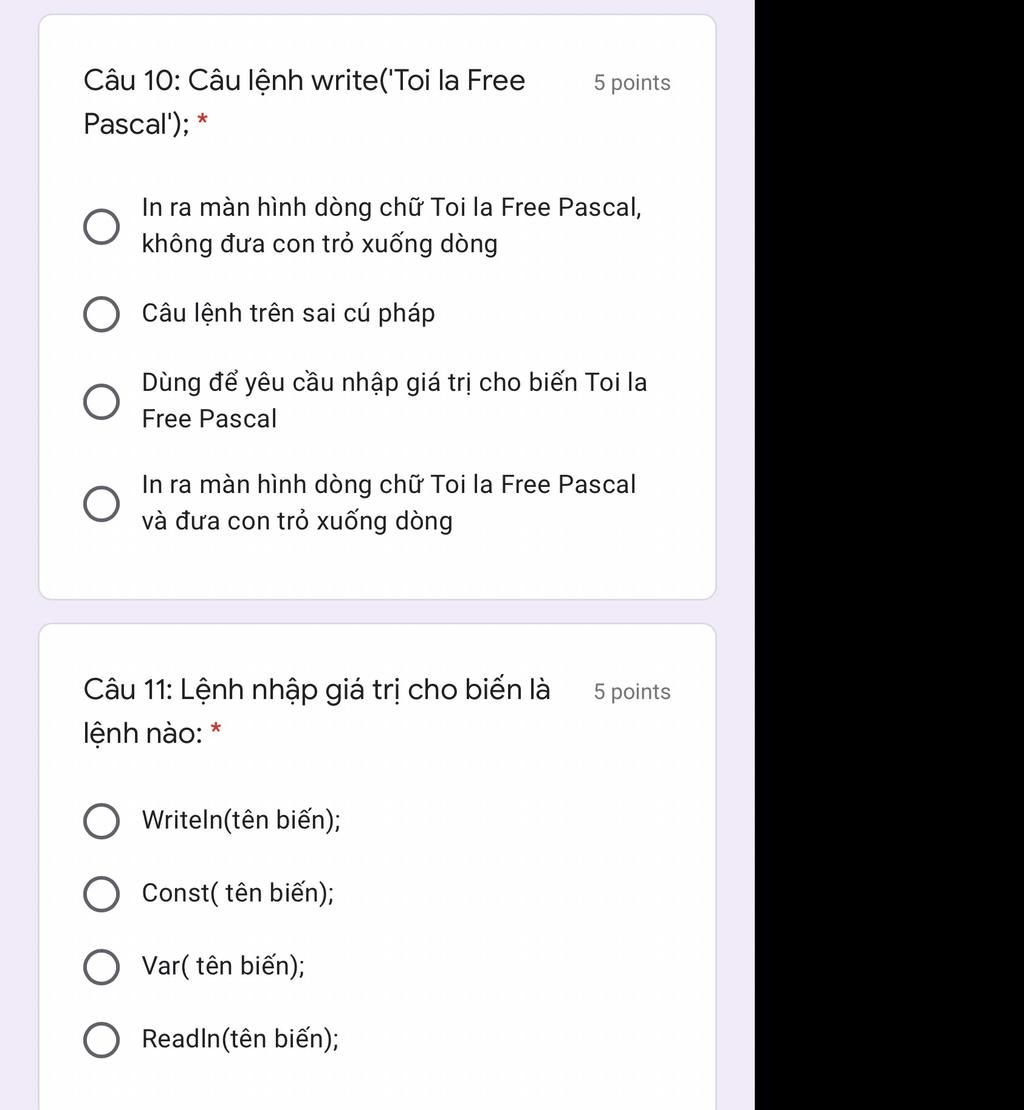Click answer text 'không đưa con trỏ xuống dòng'

click(x=319, y=244)
